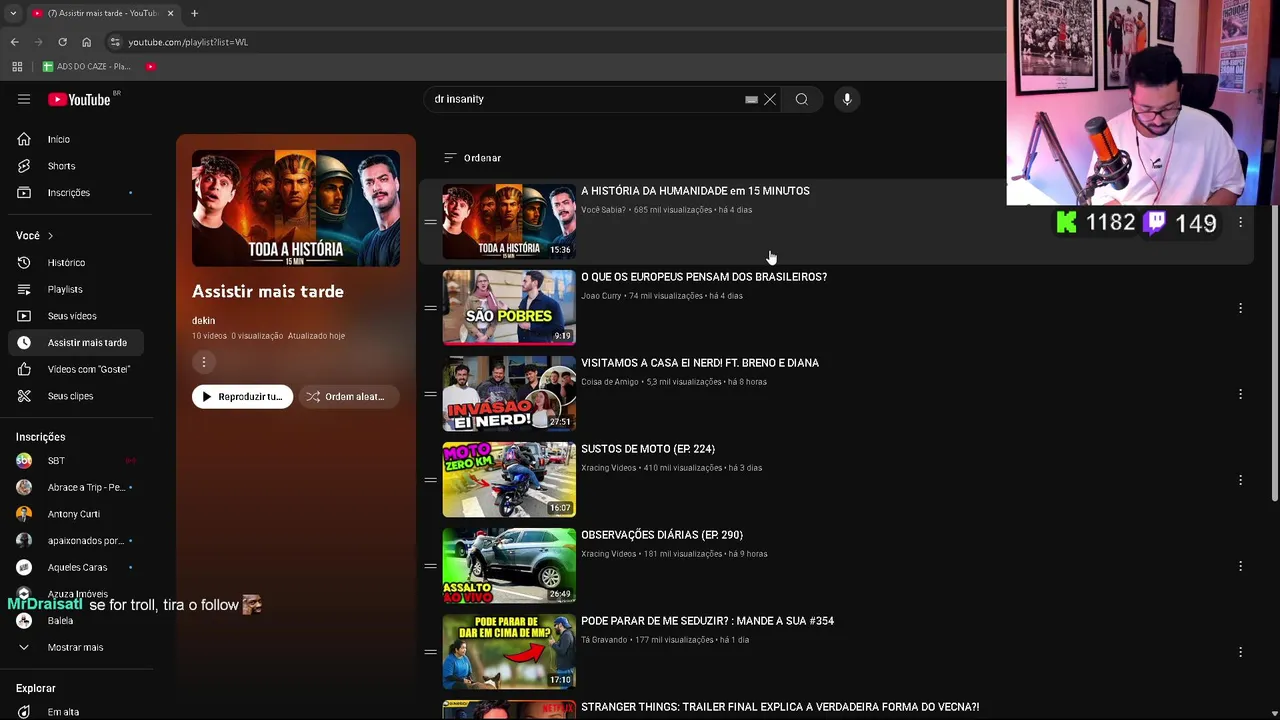Open the apps grid in bookmarks bar
The width and height of the screenshot is (1280, 720).
coord(17,66)
